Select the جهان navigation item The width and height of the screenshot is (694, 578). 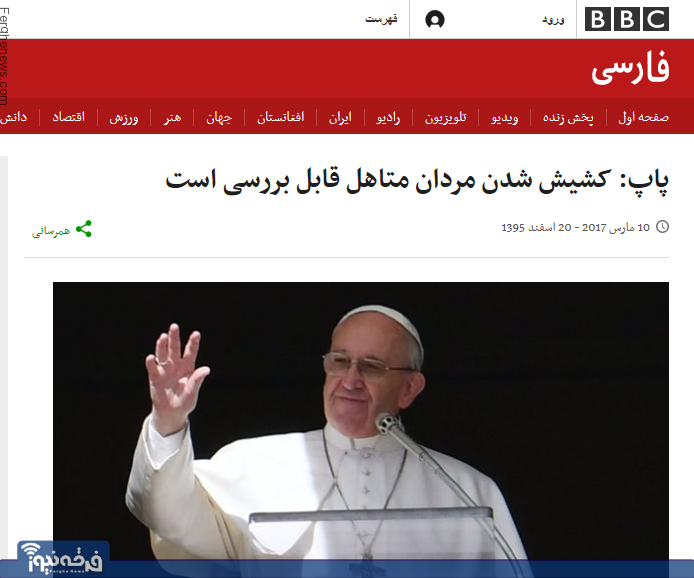pyautogui.click(x=219, y=118)
